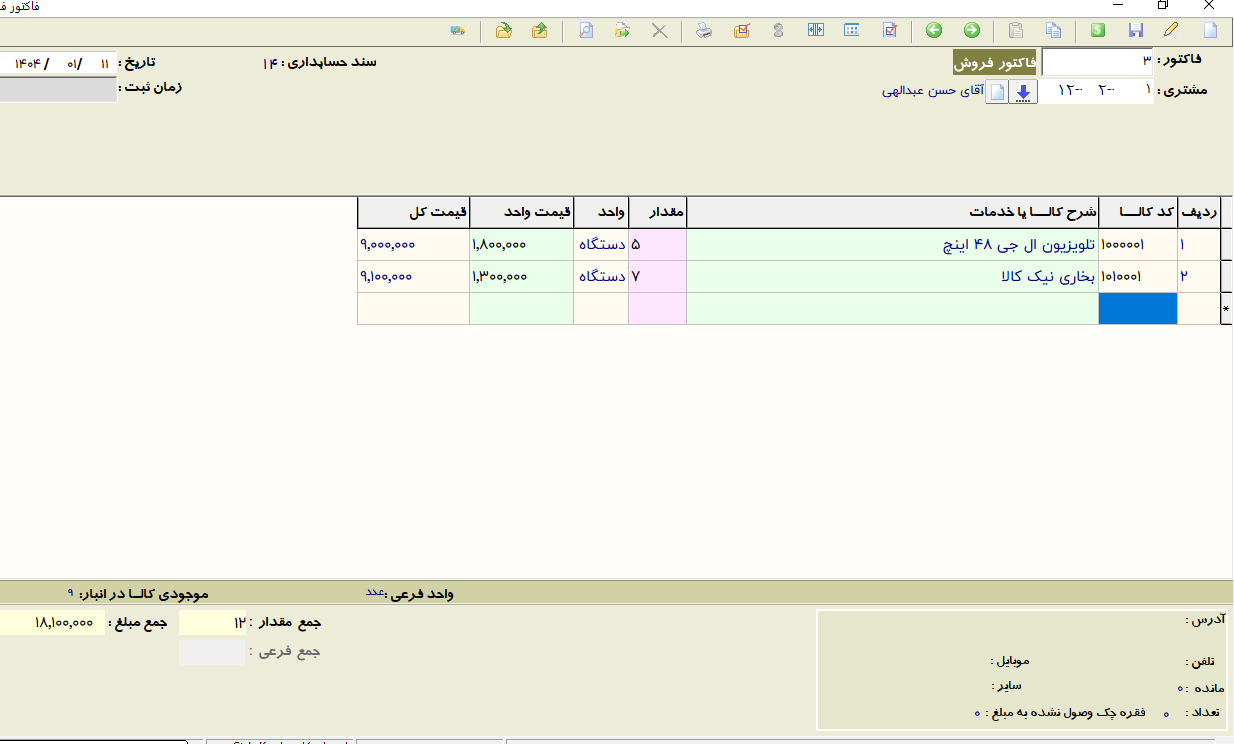Create a new blank invoice document
This screenshot has height=744, width=1234.
1210,31
